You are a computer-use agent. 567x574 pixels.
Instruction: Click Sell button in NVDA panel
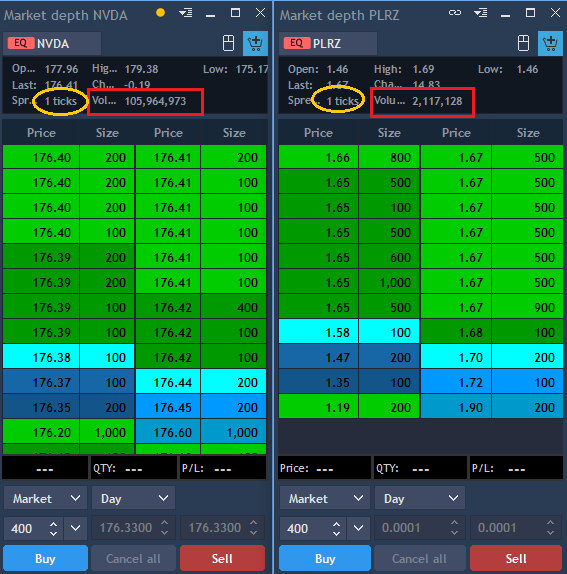point(222,558)
